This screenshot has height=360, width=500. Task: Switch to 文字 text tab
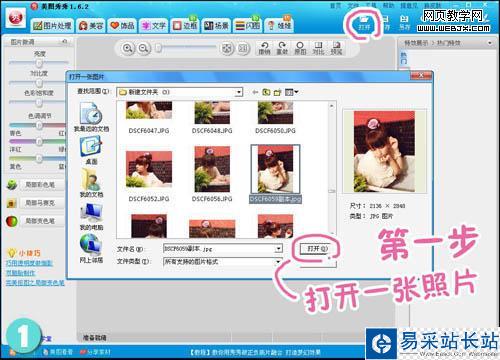(x=154, y=25)
